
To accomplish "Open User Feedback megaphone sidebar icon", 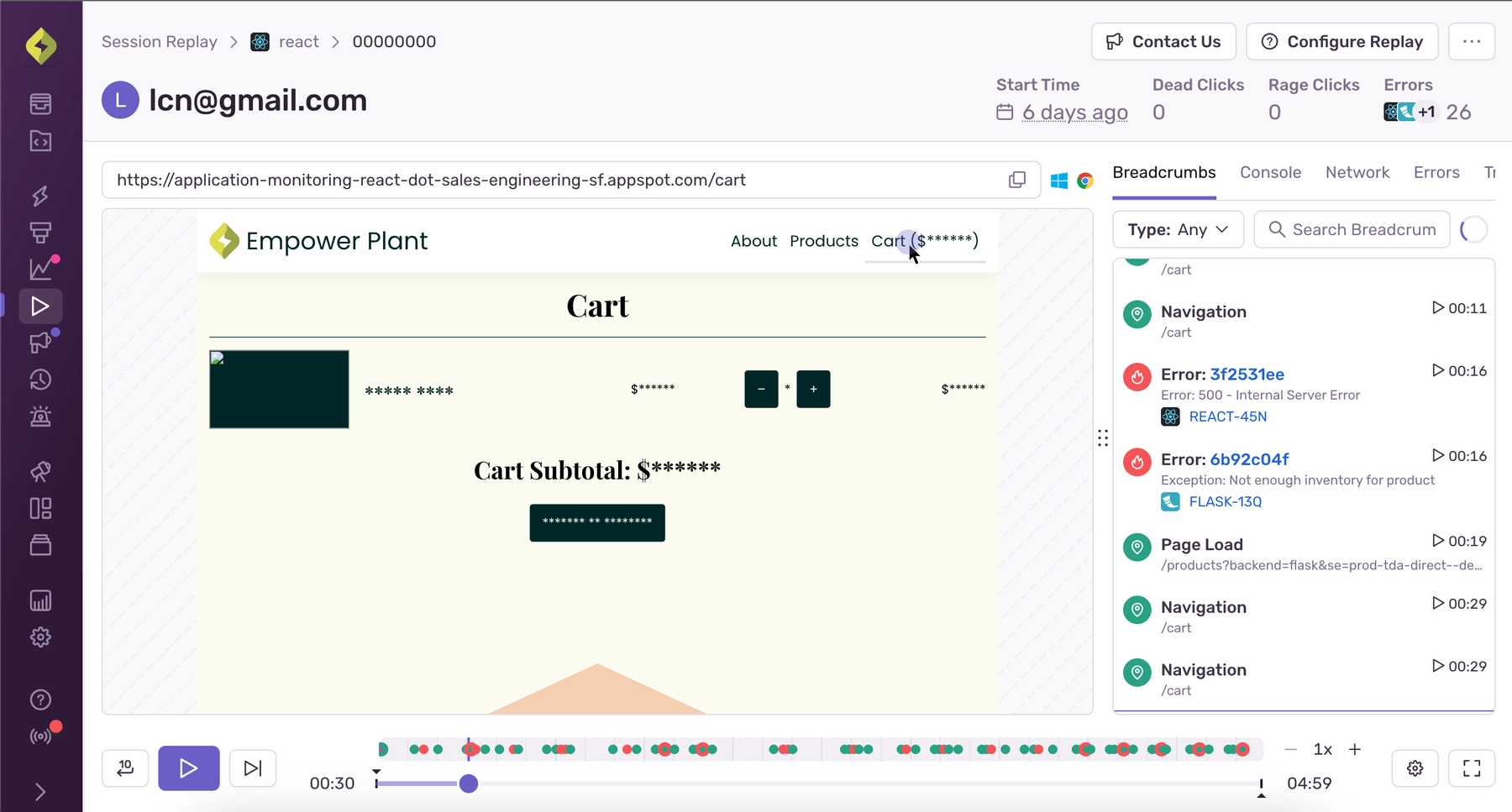I will [39, 343].
